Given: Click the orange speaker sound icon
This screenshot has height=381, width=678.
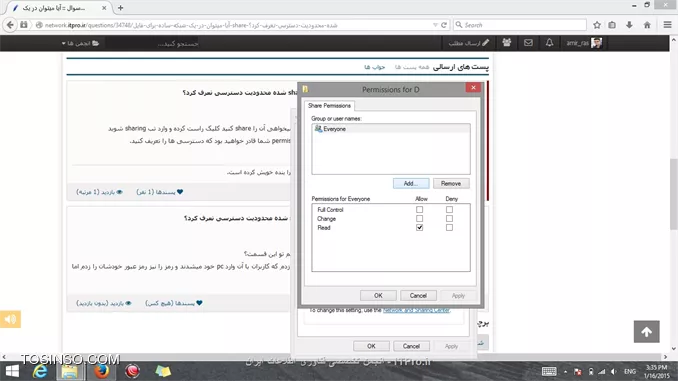Looking at the screenshot, I should click(10, 319).
